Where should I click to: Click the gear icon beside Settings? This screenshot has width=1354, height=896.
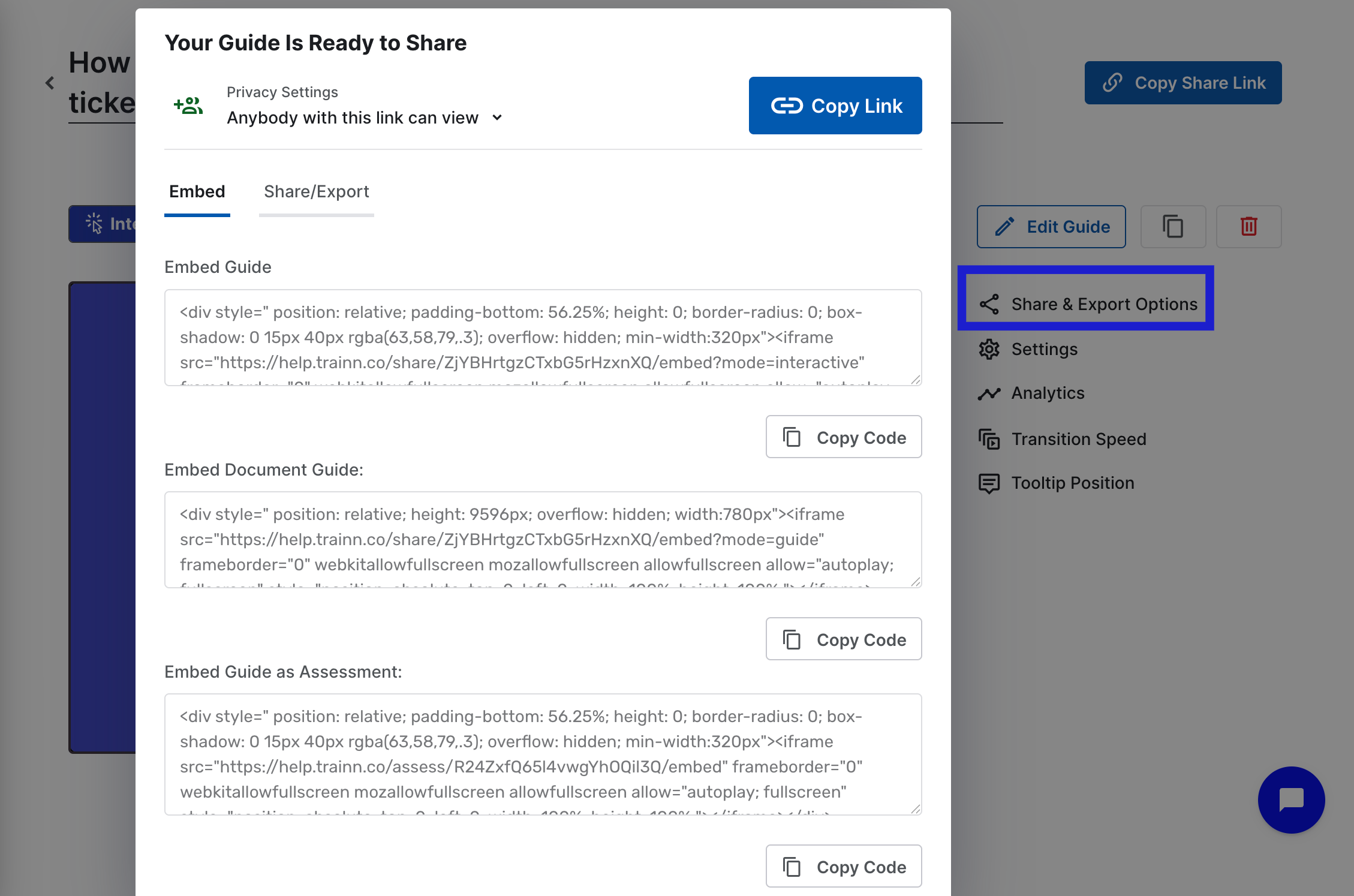tap(989, 349)
